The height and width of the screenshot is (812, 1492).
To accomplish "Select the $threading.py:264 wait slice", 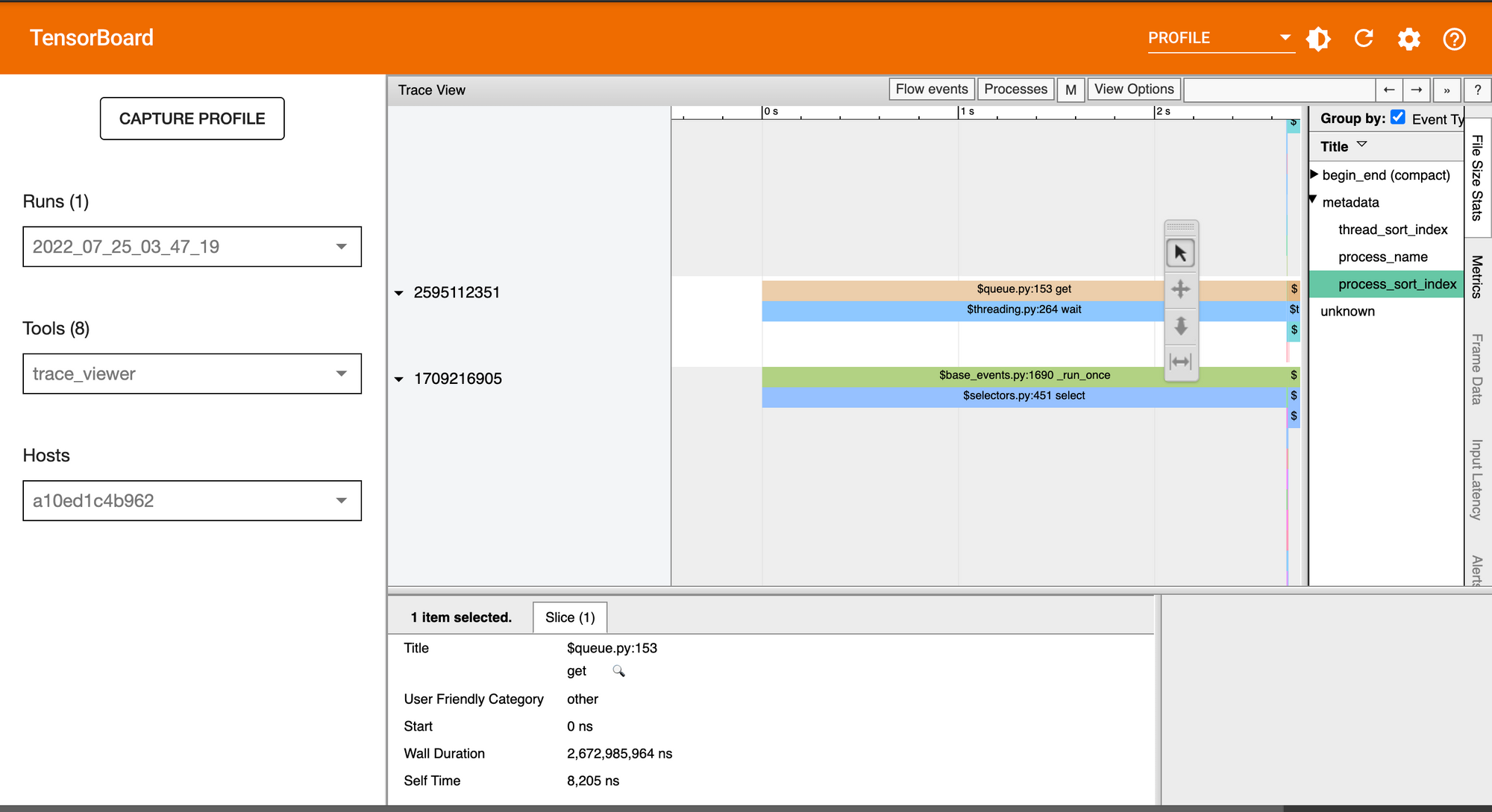I will 1024,309.
